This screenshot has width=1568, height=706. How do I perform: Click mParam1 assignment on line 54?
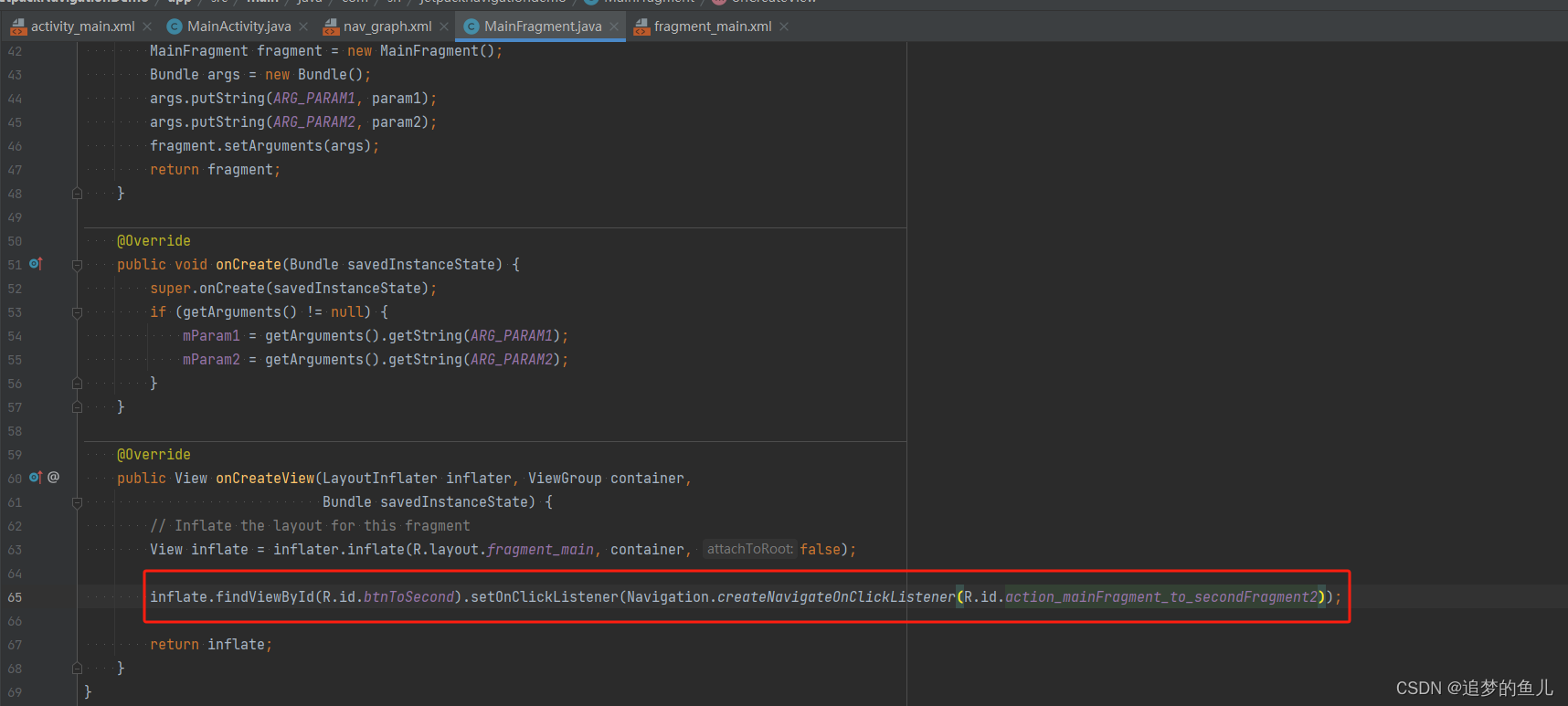[x=211, y=335]
